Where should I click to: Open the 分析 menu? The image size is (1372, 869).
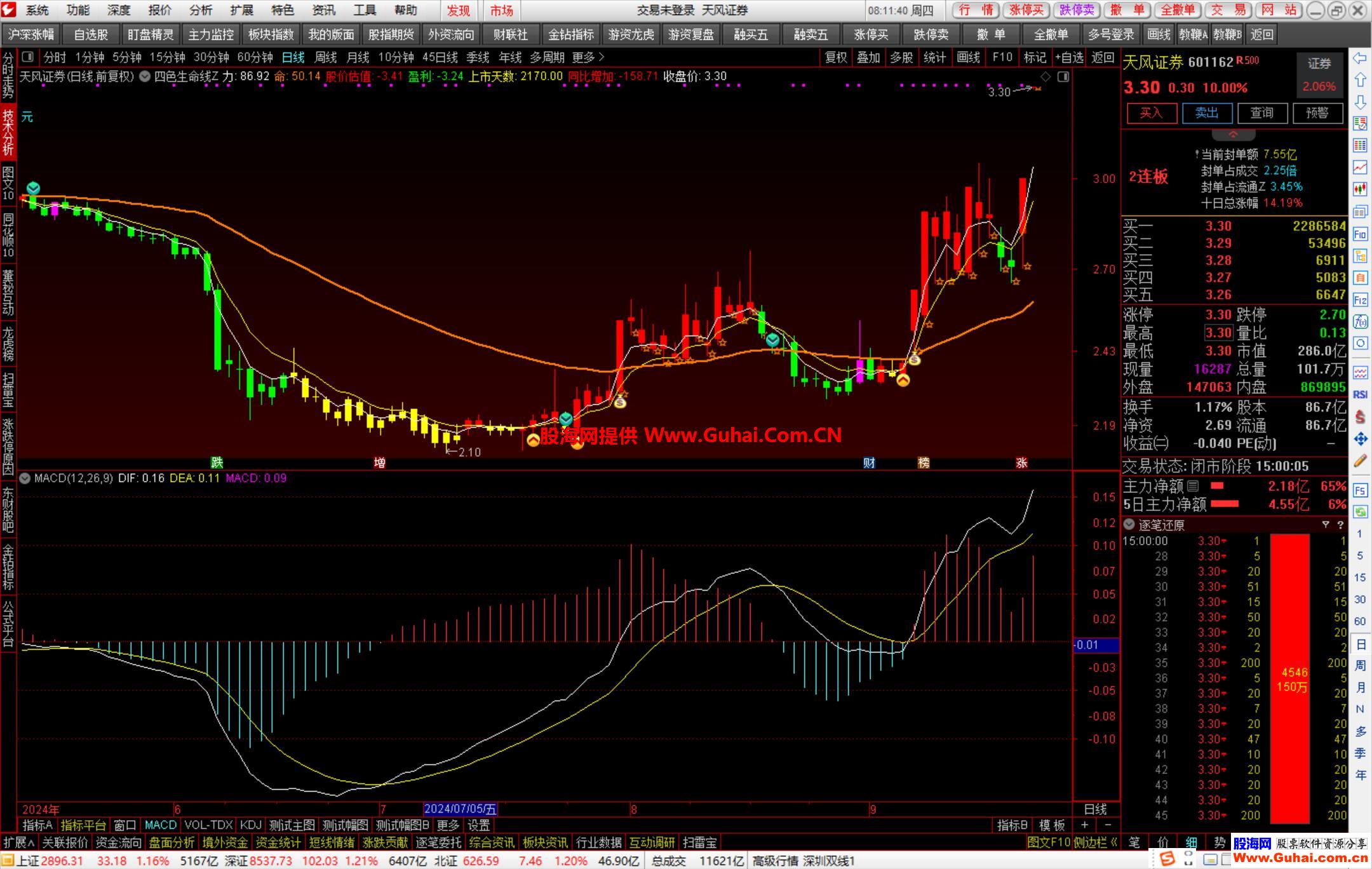(x=201, y=10)
